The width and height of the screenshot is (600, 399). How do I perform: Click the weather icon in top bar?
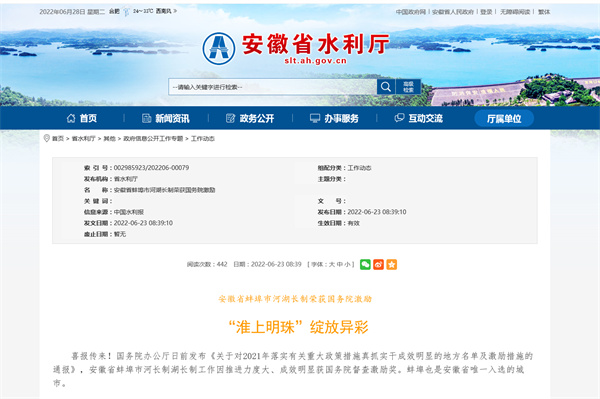(x=126, y=12)
